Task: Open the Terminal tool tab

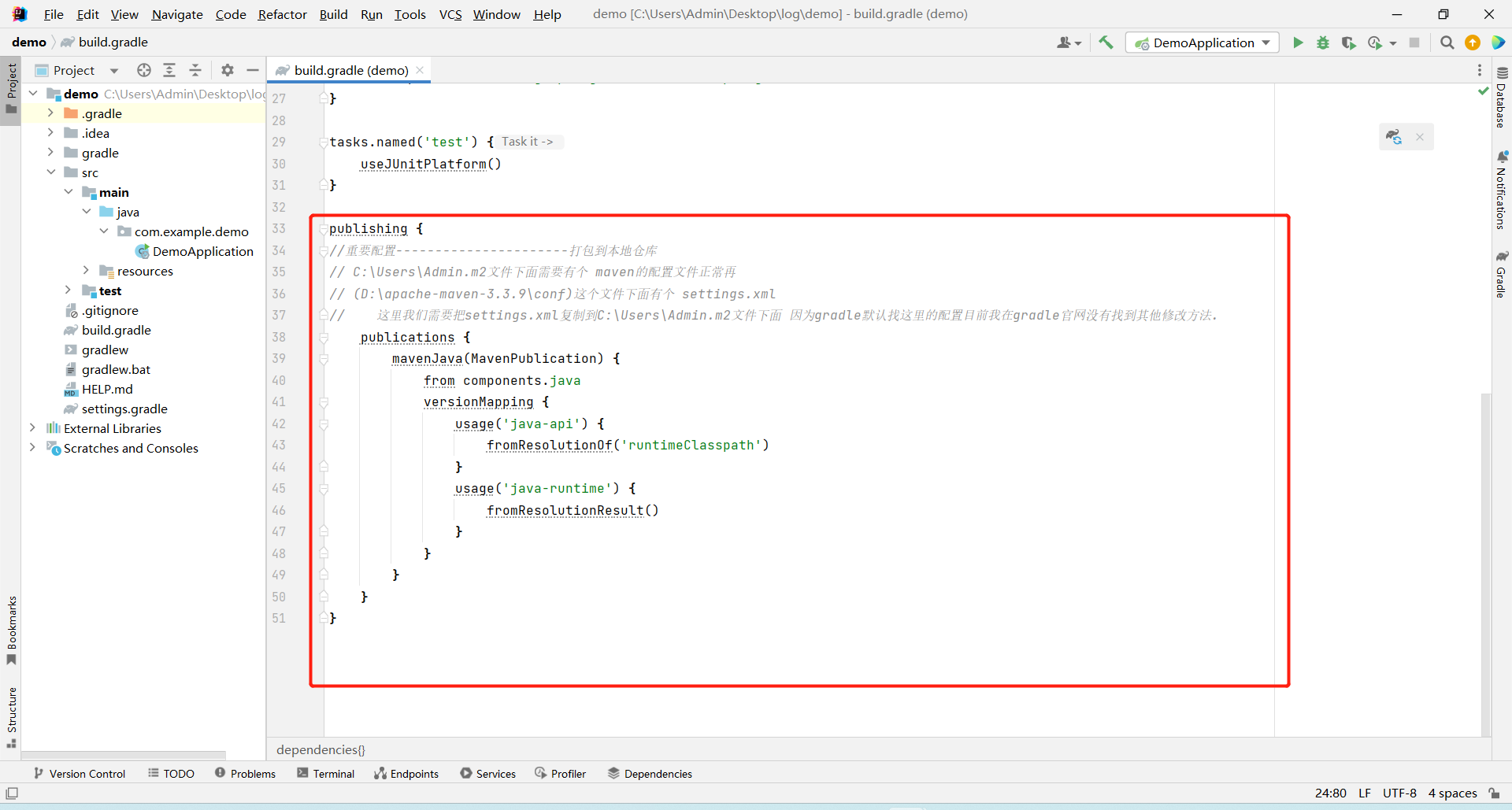Action: click(326, 774)
